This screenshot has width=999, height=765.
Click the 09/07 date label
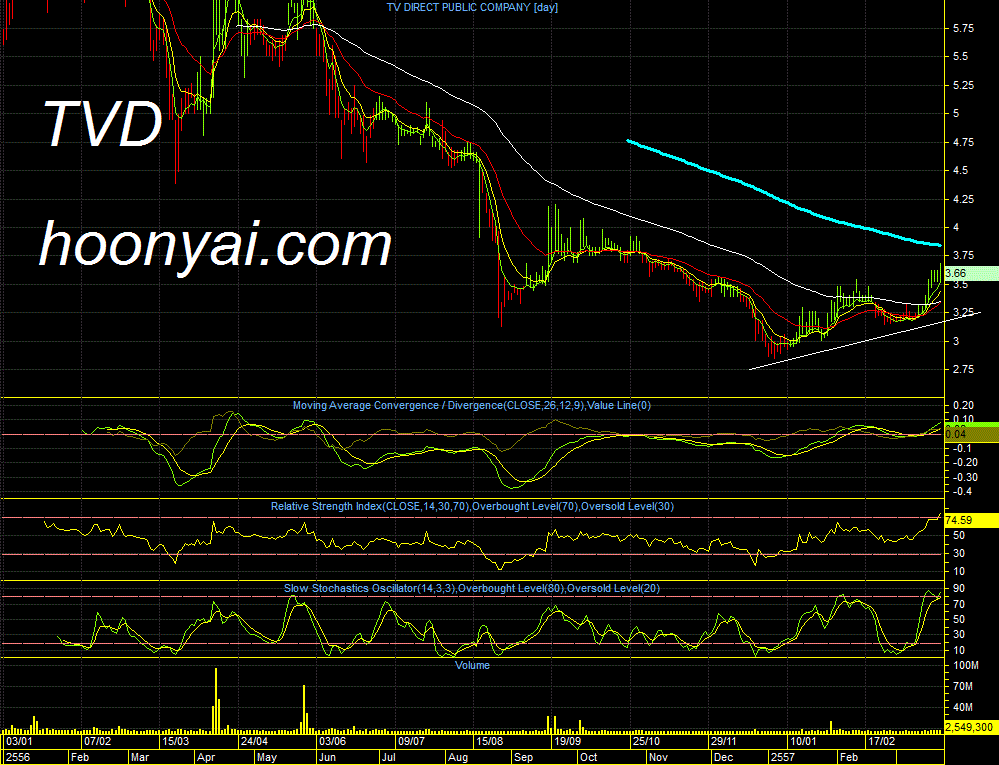(412, 742)
